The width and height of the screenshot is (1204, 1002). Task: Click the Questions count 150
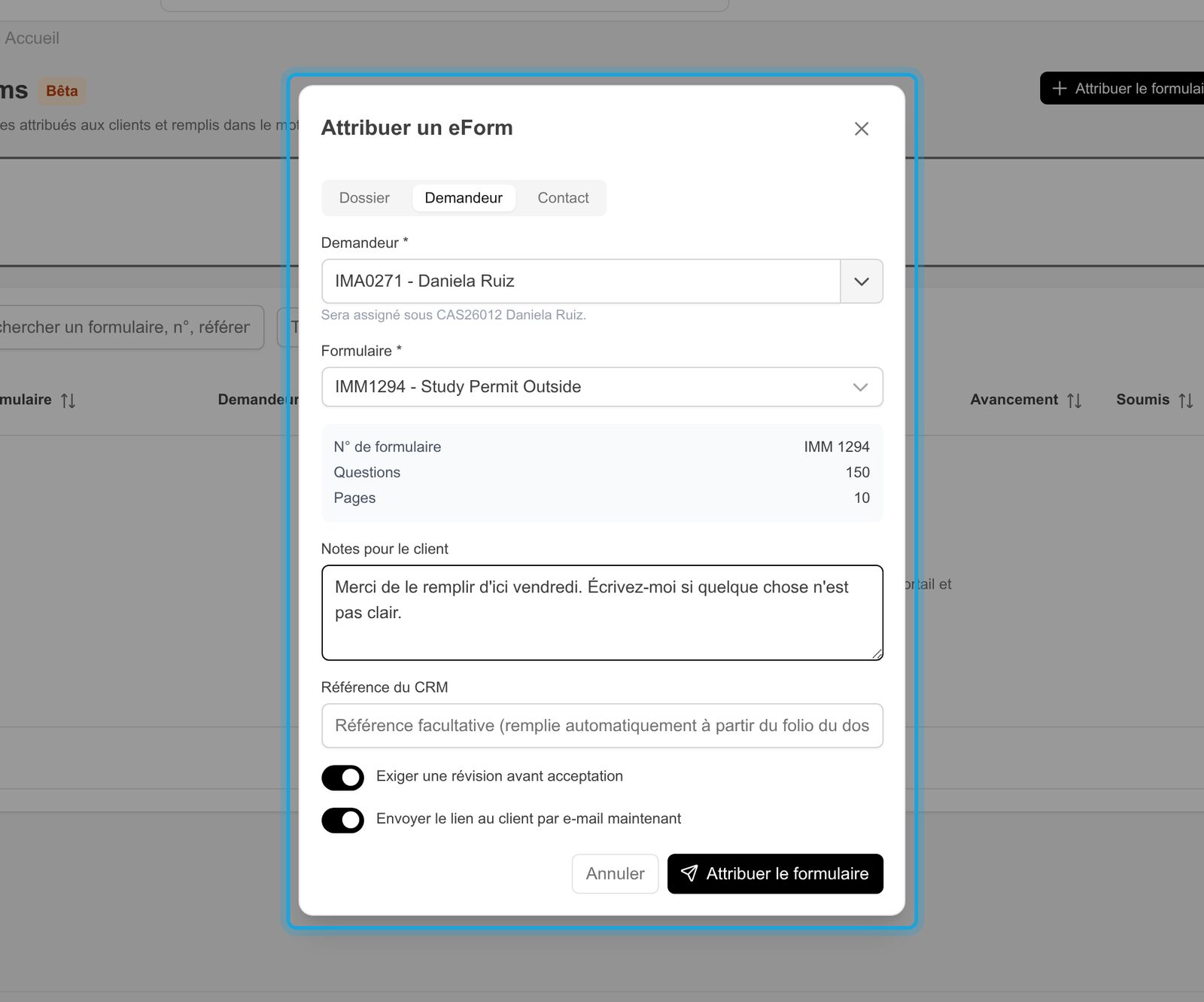tap(857, 473)
